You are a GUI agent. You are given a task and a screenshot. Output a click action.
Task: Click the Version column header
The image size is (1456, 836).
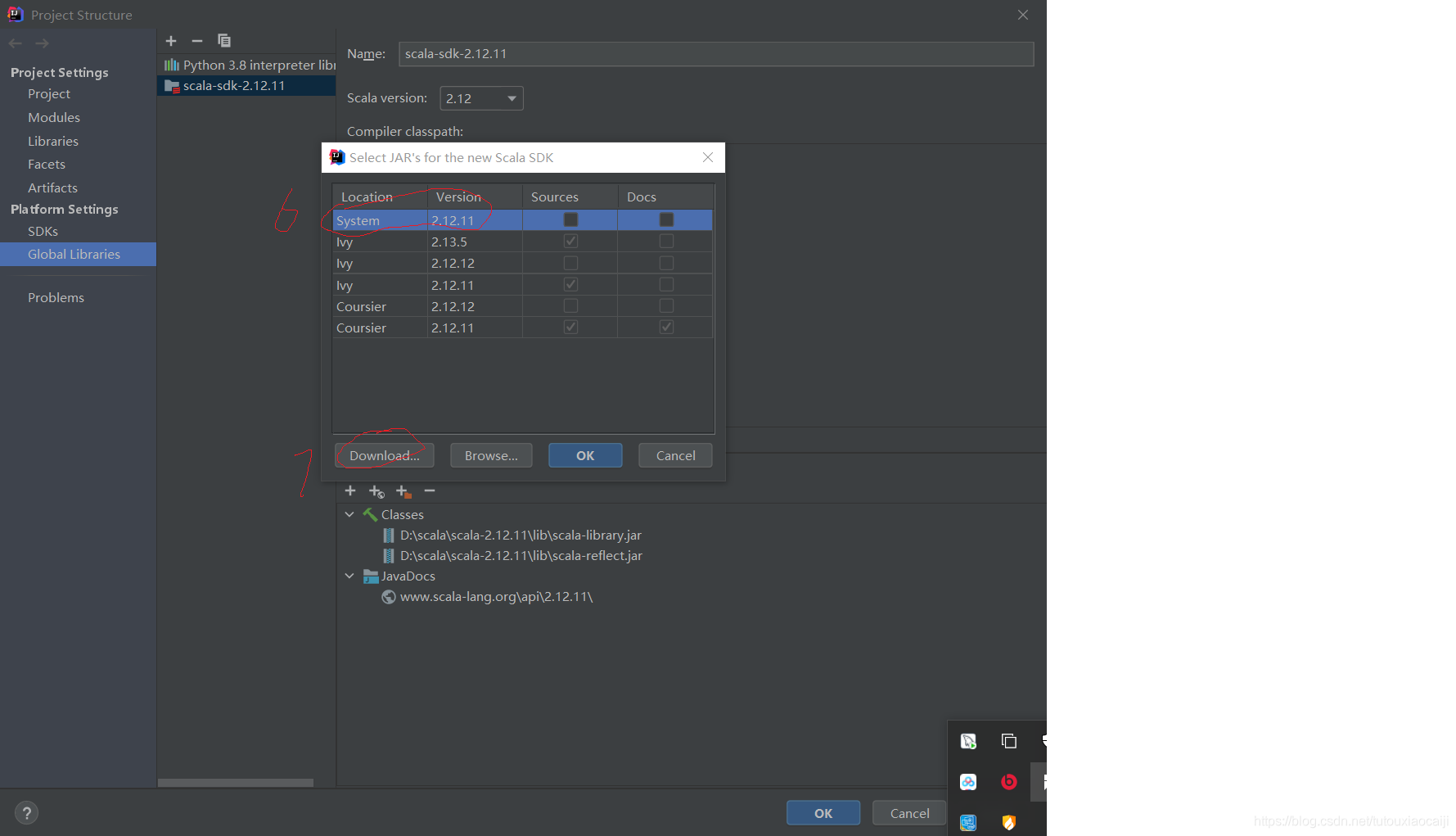click(475, 197)
